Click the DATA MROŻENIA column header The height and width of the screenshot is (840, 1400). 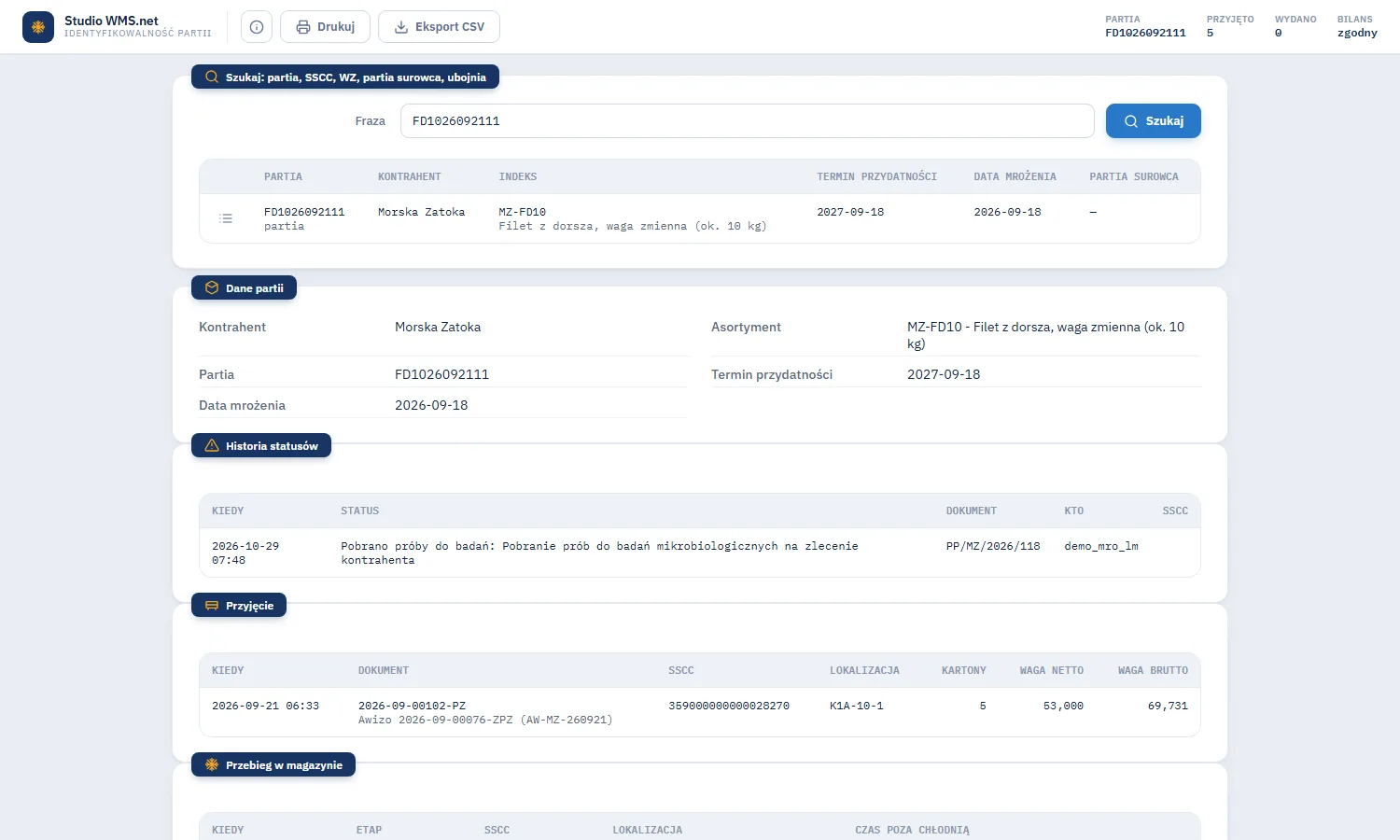pos(1015,176)
